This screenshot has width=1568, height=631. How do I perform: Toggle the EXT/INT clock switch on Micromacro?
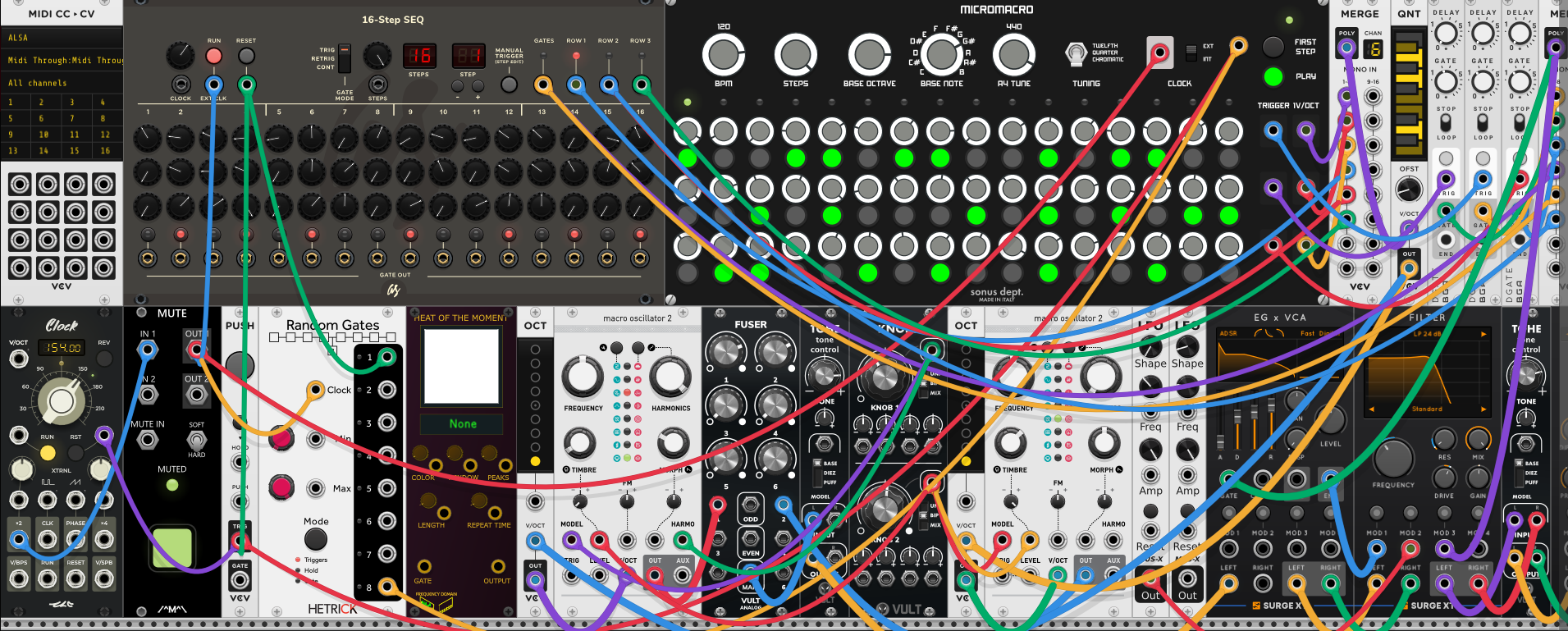pyautogui.click(x=1191, y=53)
